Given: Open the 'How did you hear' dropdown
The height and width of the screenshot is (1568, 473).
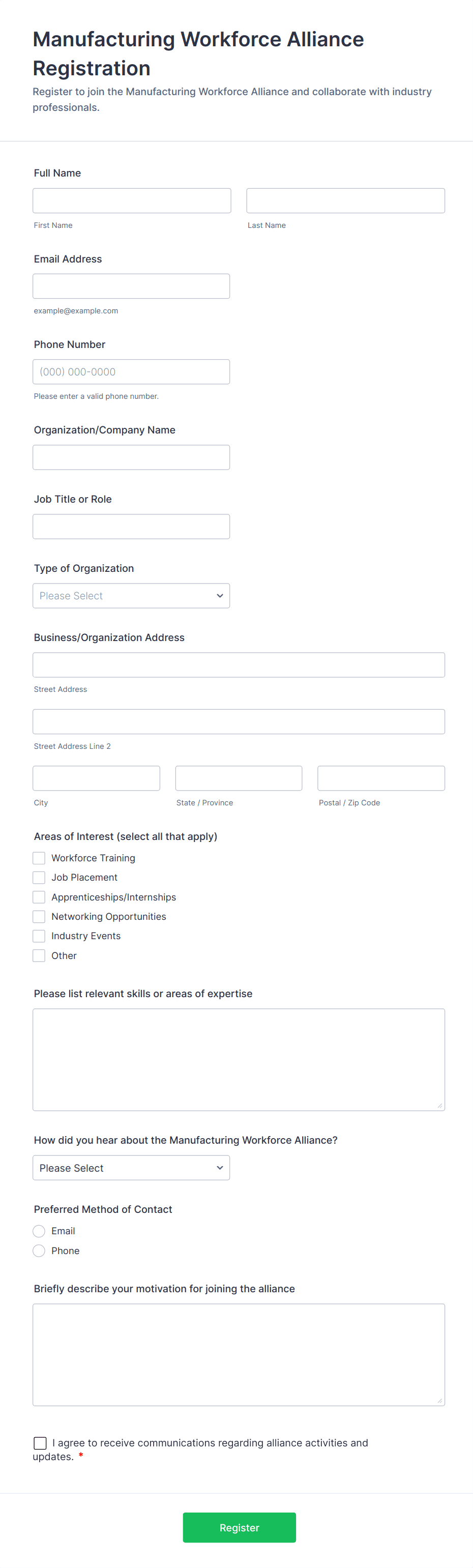Looking at the screenshot, I should tap(131, 1168).
